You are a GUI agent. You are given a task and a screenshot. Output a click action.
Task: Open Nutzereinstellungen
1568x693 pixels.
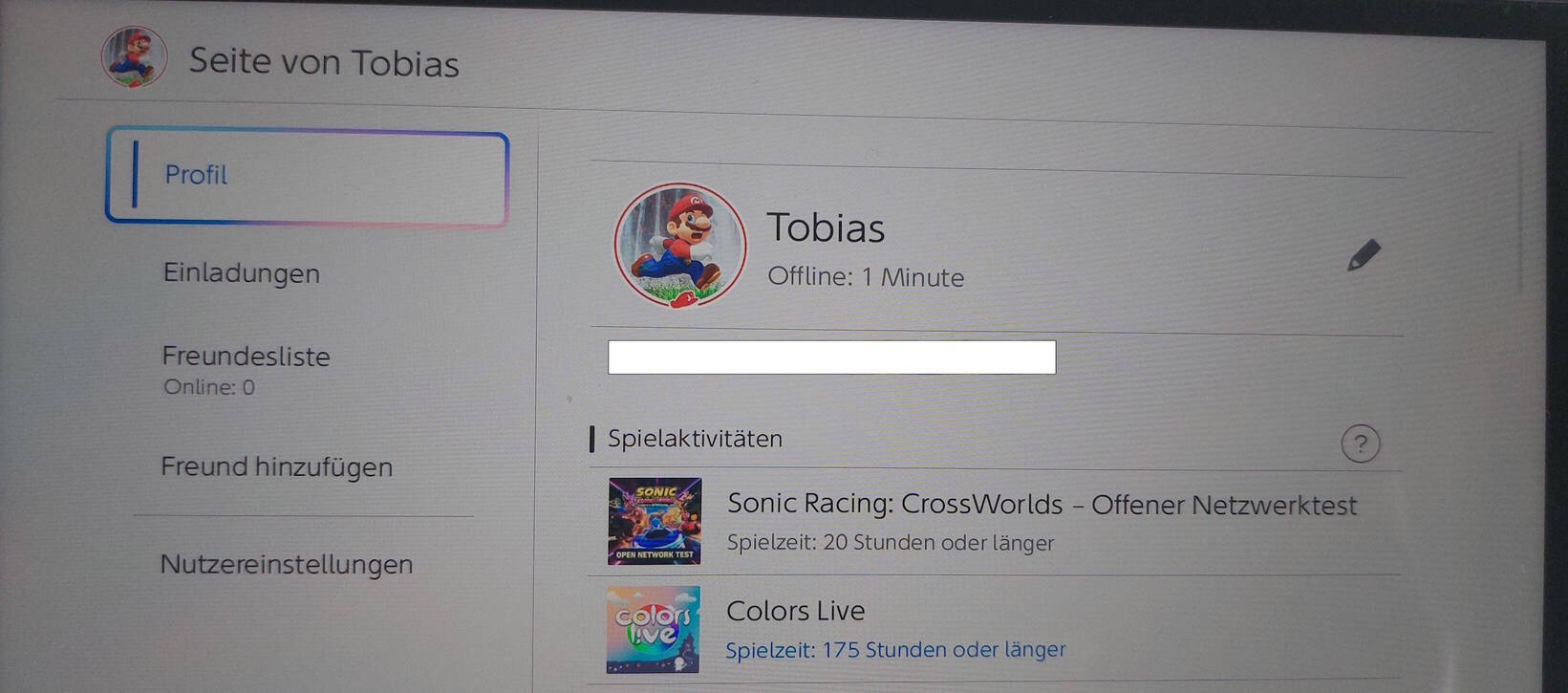(x=287, y=564)
